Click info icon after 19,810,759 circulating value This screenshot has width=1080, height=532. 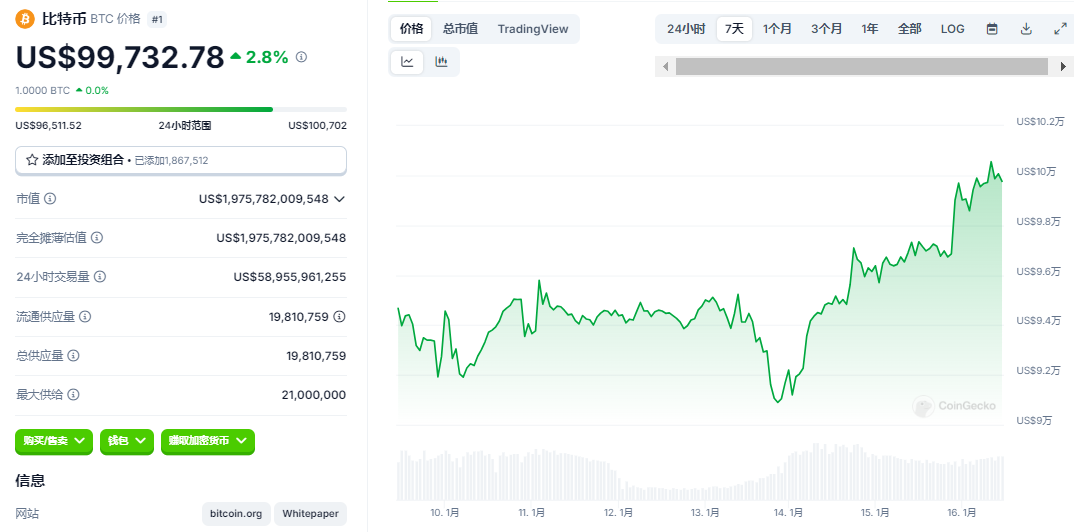(x=340, y=316)
